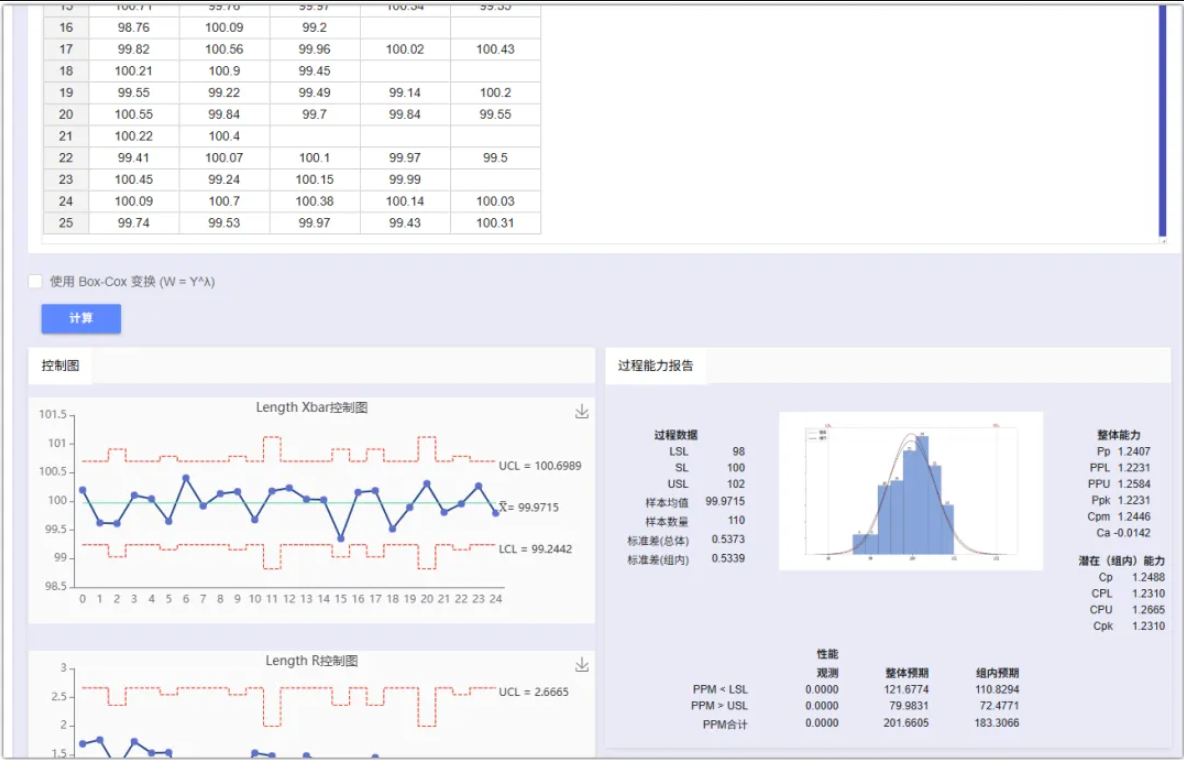Click the blue 计算 calculate button
The height and width of the screenshot is (760, 1184).
81,318
